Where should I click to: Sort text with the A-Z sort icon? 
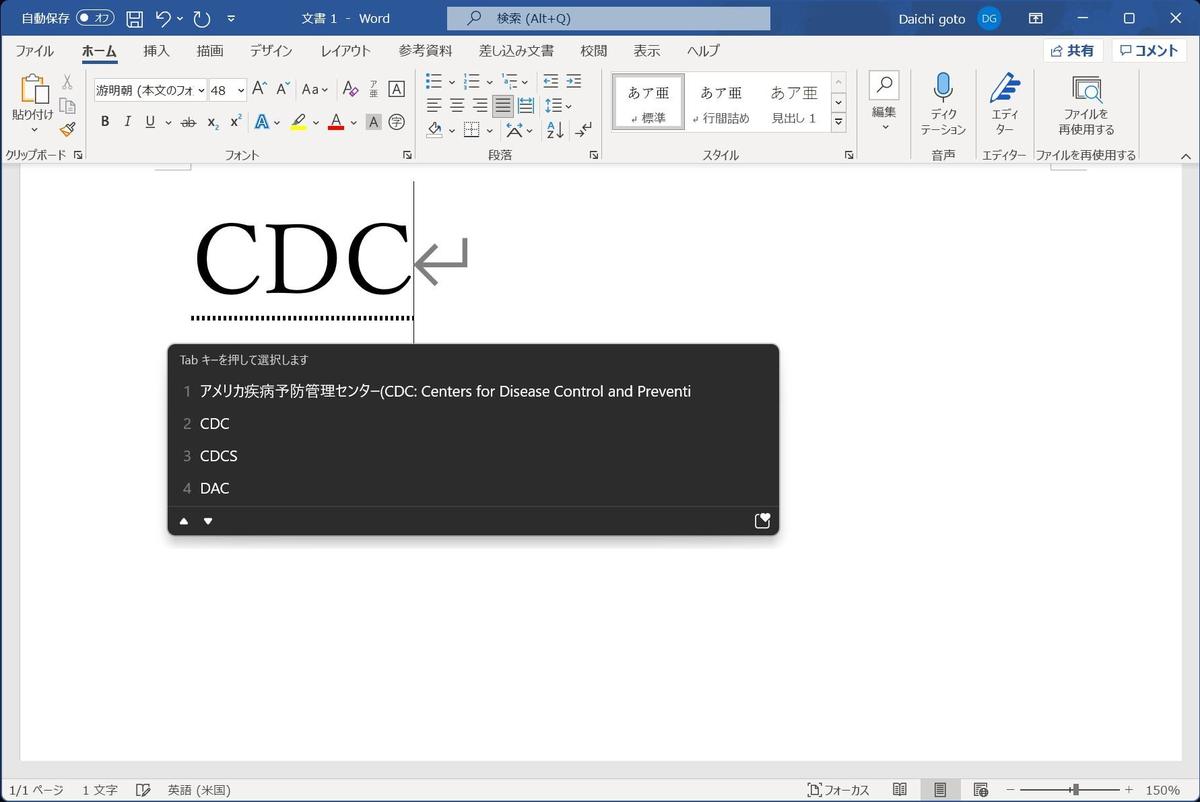click(x=555, y=129)
